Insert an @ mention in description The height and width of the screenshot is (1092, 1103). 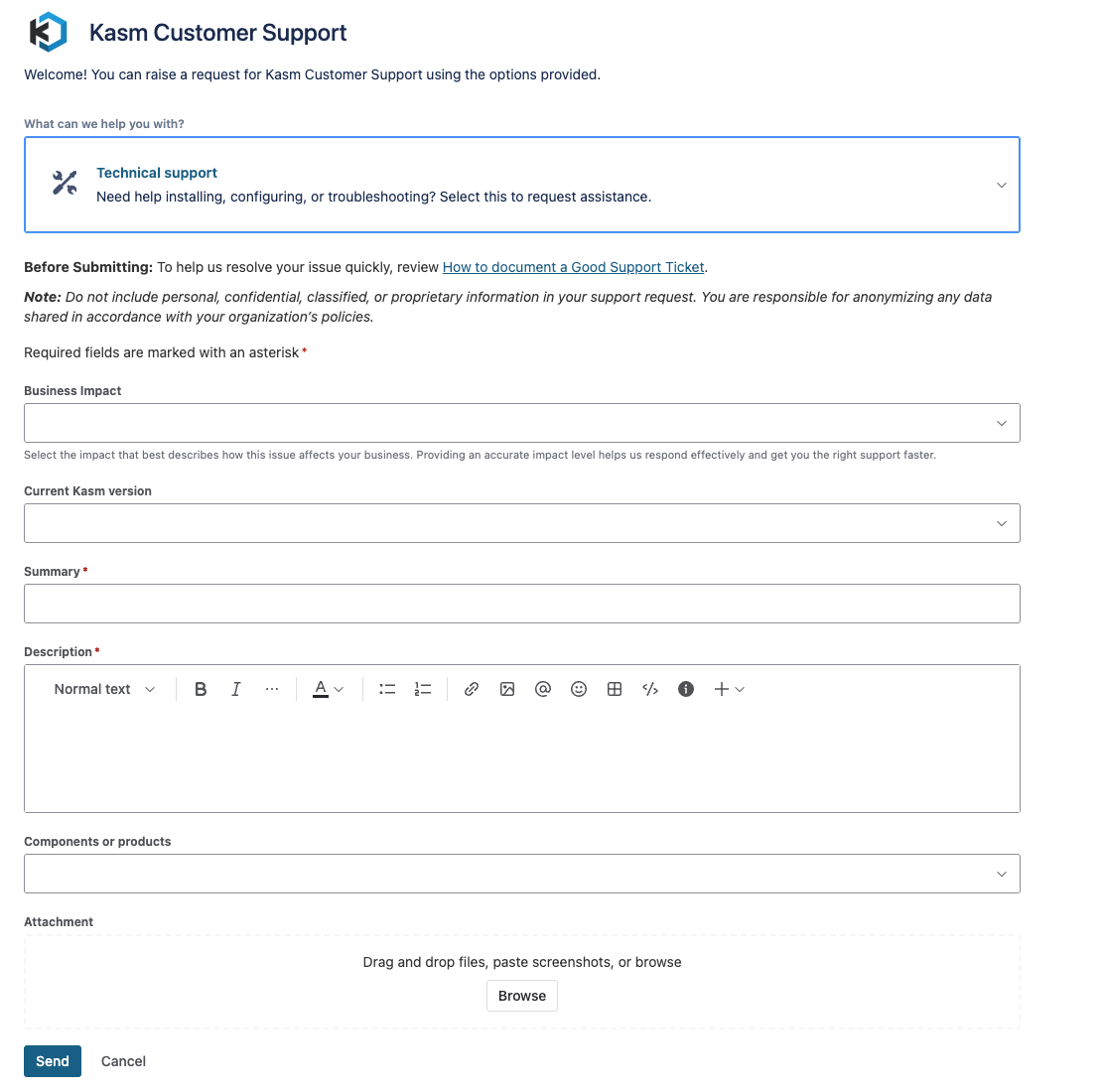pyautogui.click(x=543, y=689)
